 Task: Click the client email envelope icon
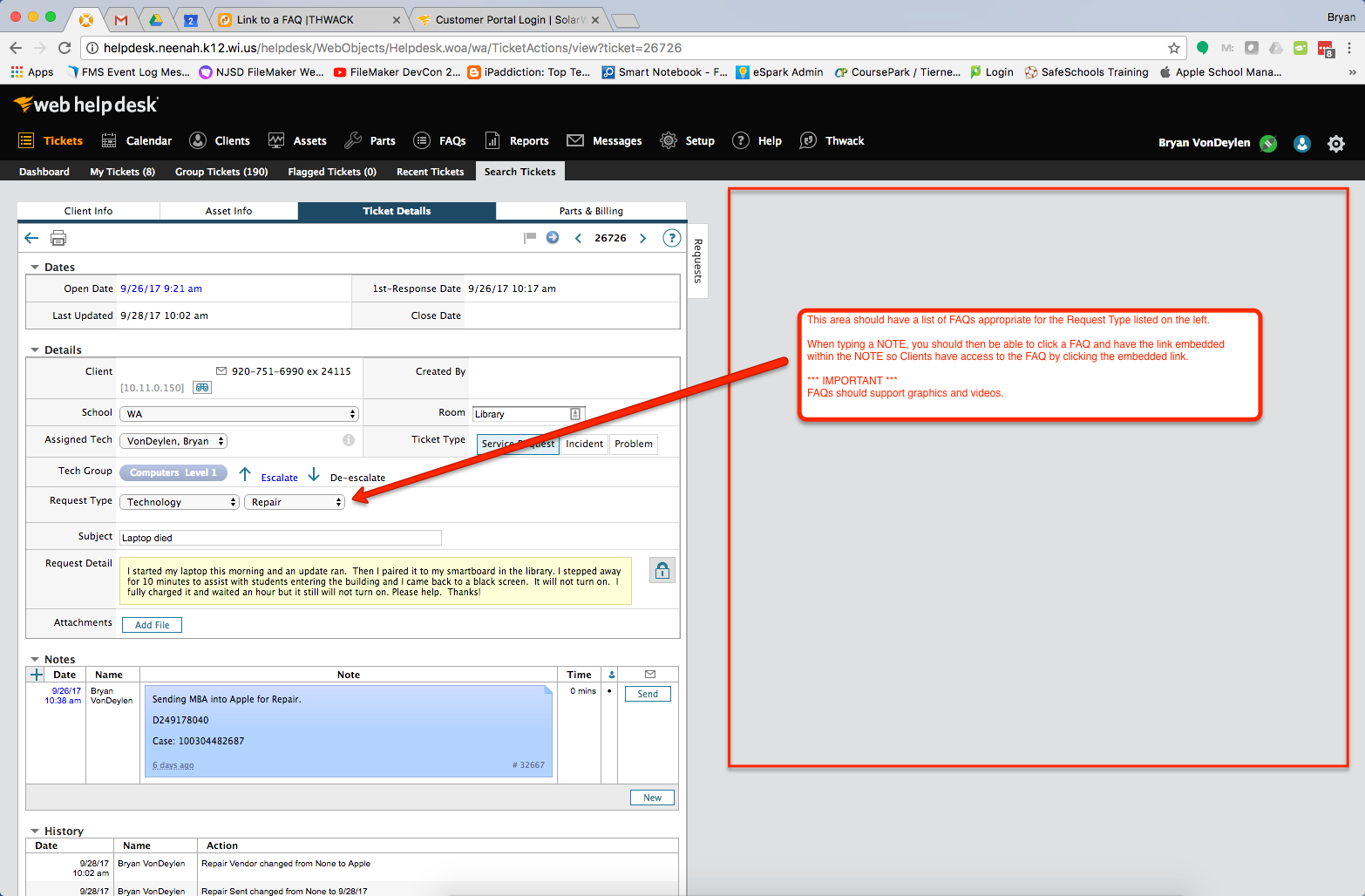pyautogui.click(x=221, y=371)
